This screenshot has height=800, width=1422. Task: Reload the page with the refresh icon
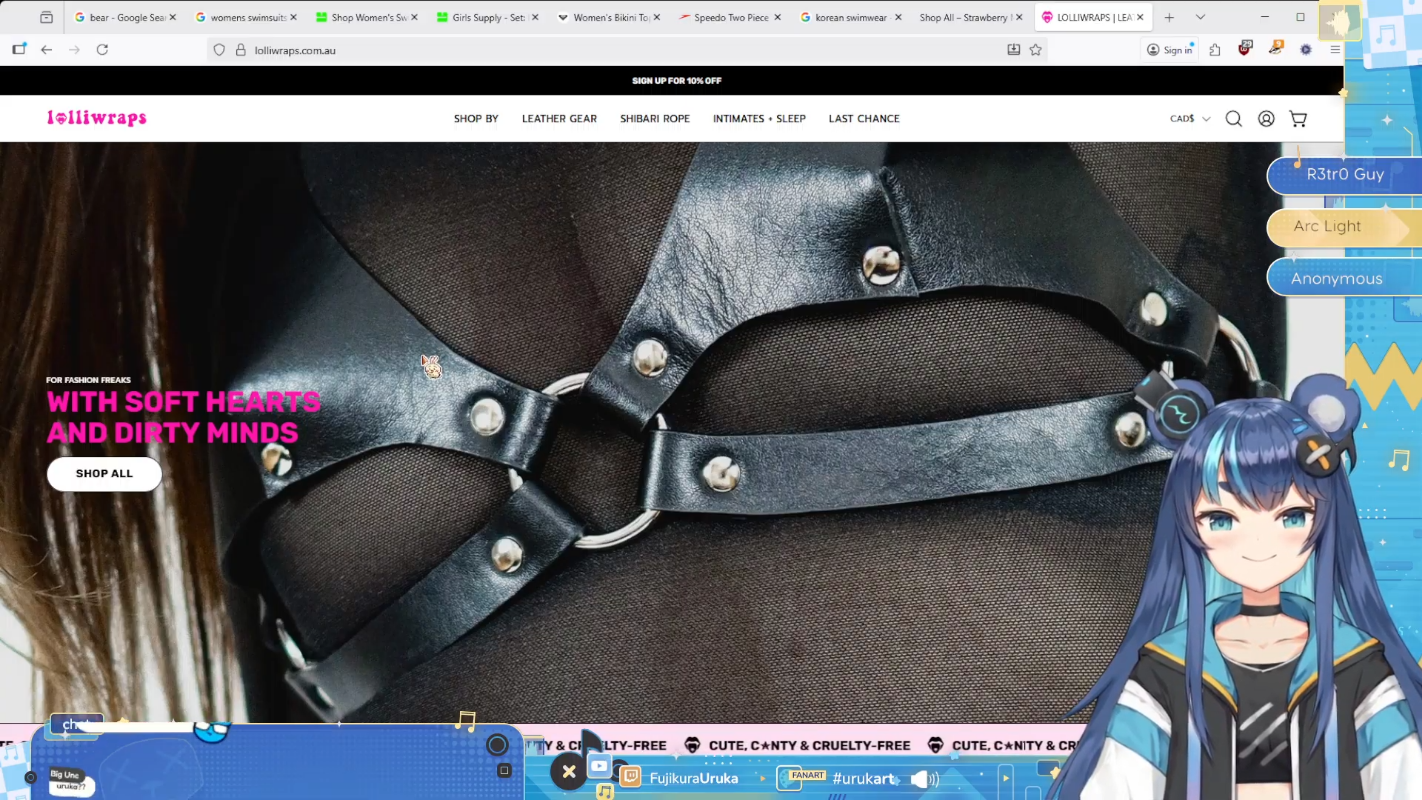tap(102, 49)
